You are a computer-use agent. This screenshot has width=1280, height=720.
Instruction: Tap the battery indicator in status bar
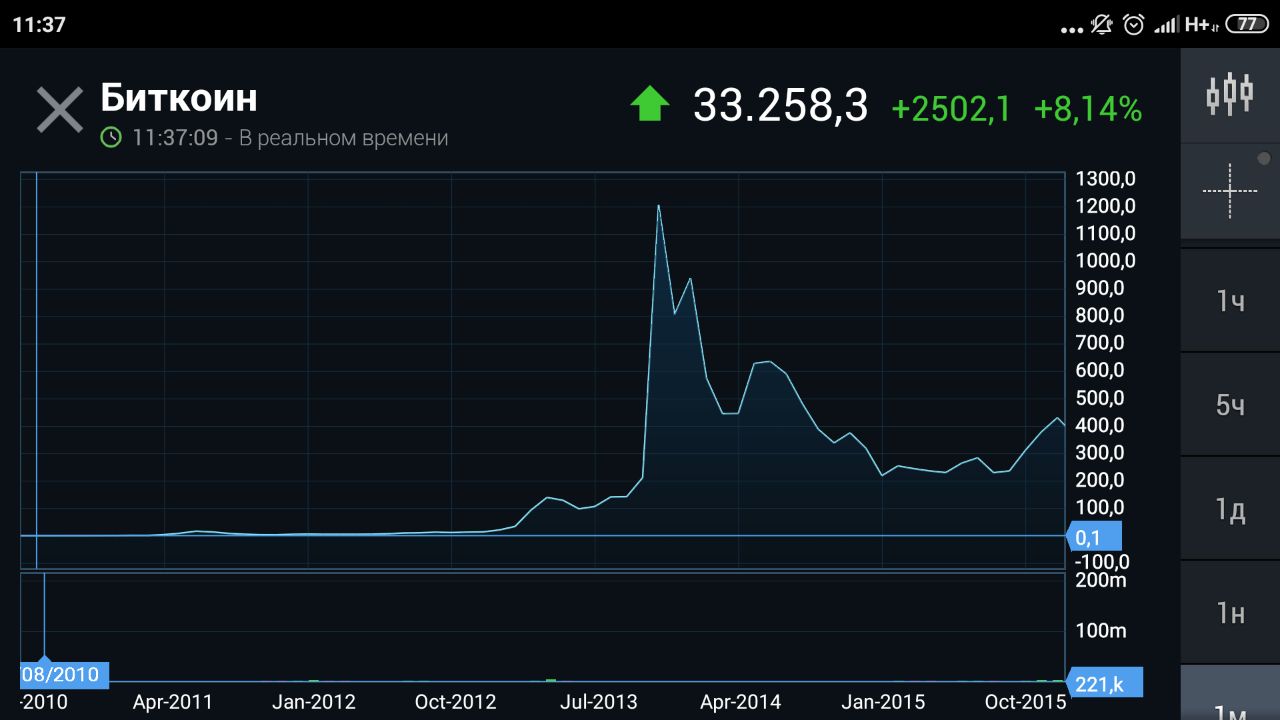1247,24
